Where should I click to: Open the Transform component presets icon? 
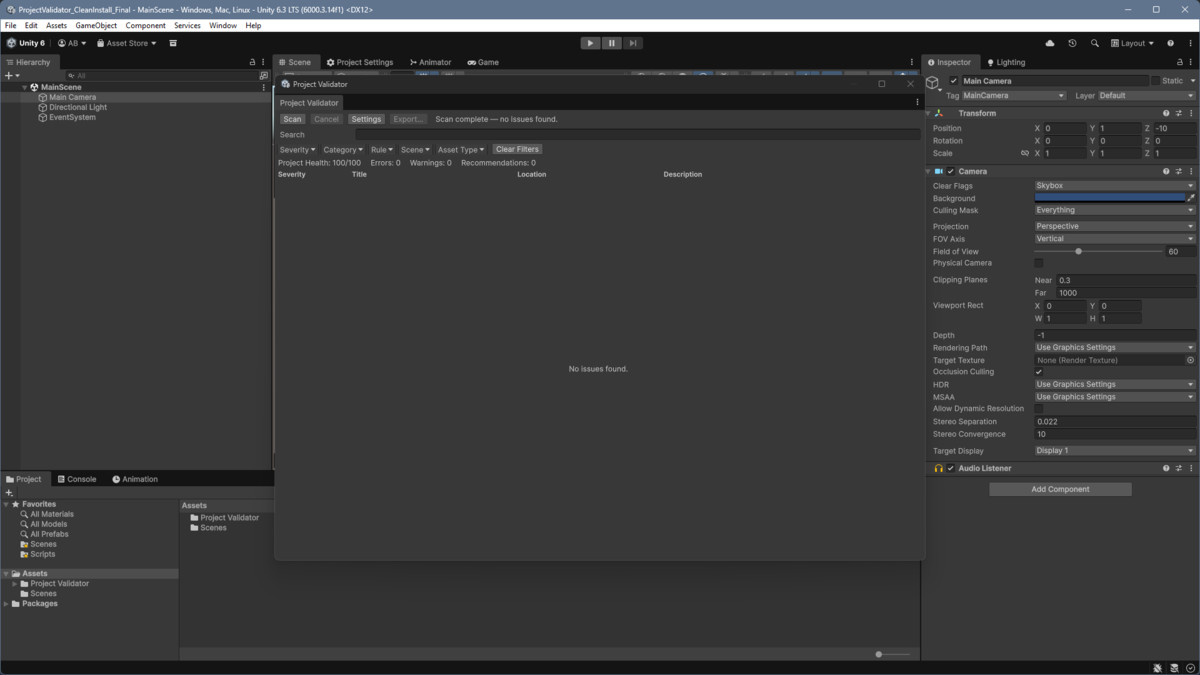[1178, 113]
